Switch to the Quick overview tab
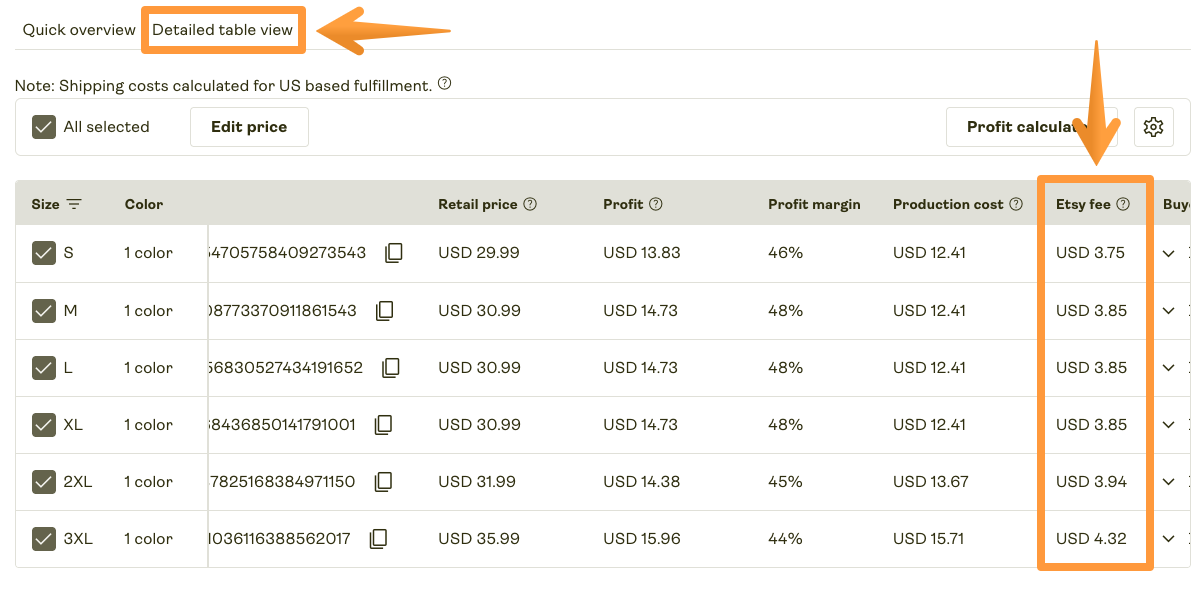Viewport: 1200px width, 591px height. [78, 29]
